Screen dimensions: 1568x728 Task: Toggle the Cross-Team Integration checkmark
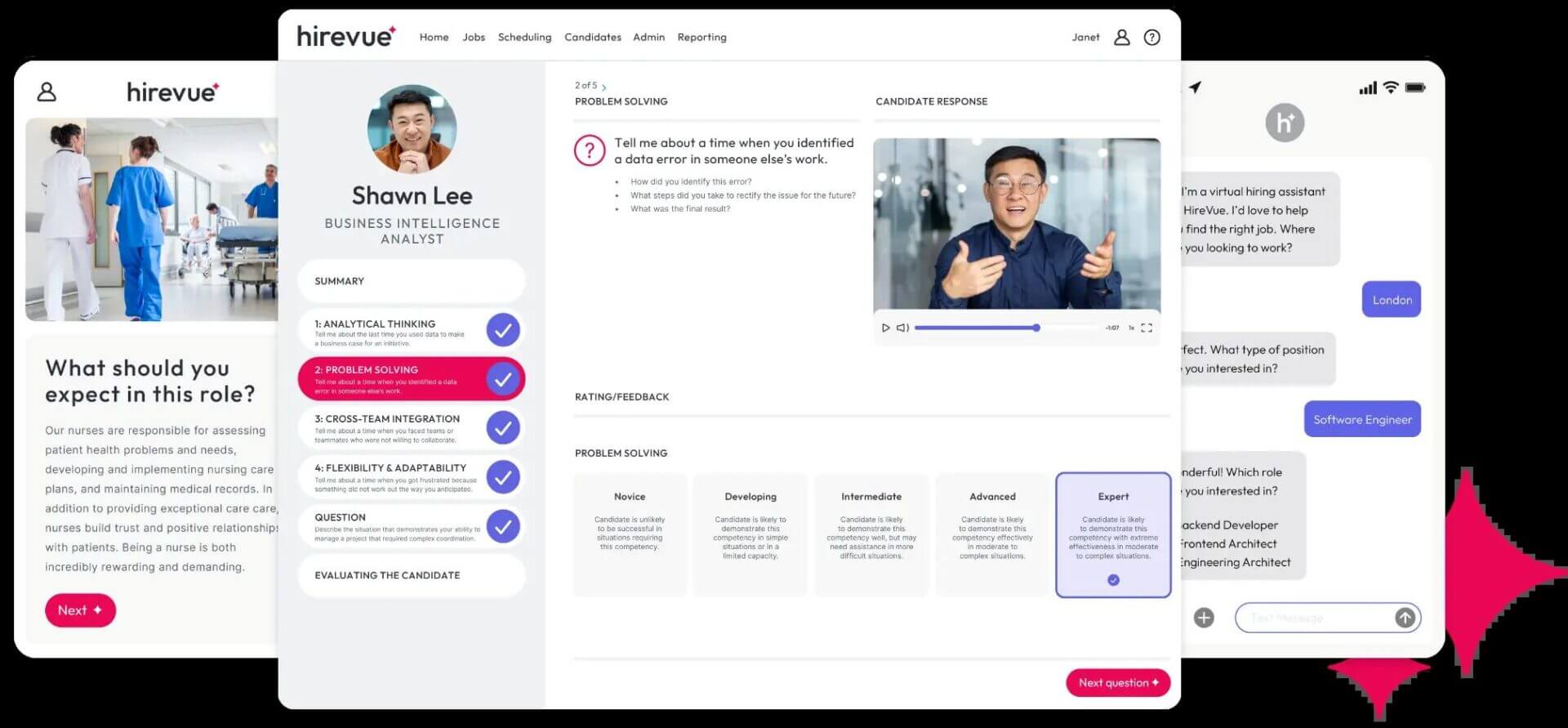(503, 428)
